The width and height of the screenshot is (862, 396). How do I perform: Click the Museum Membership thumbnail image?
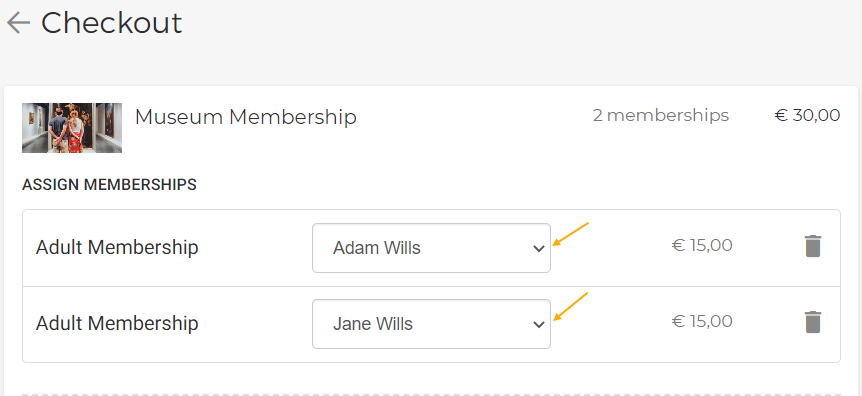(x=72, y=128)
